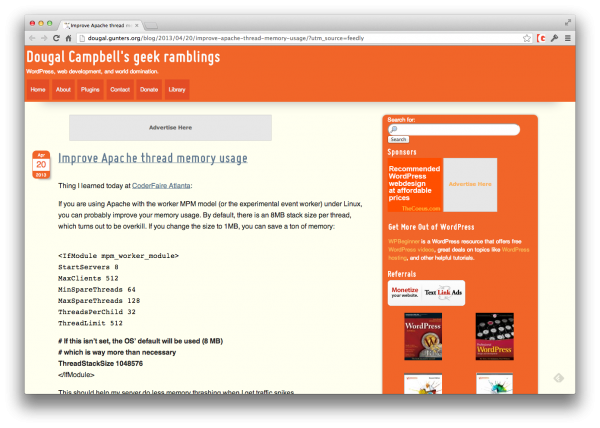Open the Contact navigation item
Image resolution: width=600 pixels, height=428 pixels.
click(x=120, y=90)
